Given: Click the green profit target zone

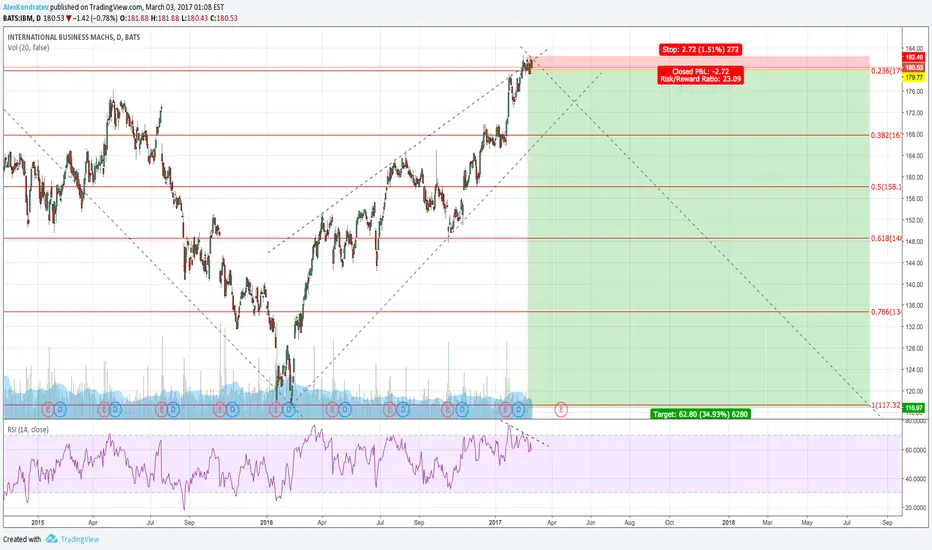Looking at the screenshot, I should (698, 238).
